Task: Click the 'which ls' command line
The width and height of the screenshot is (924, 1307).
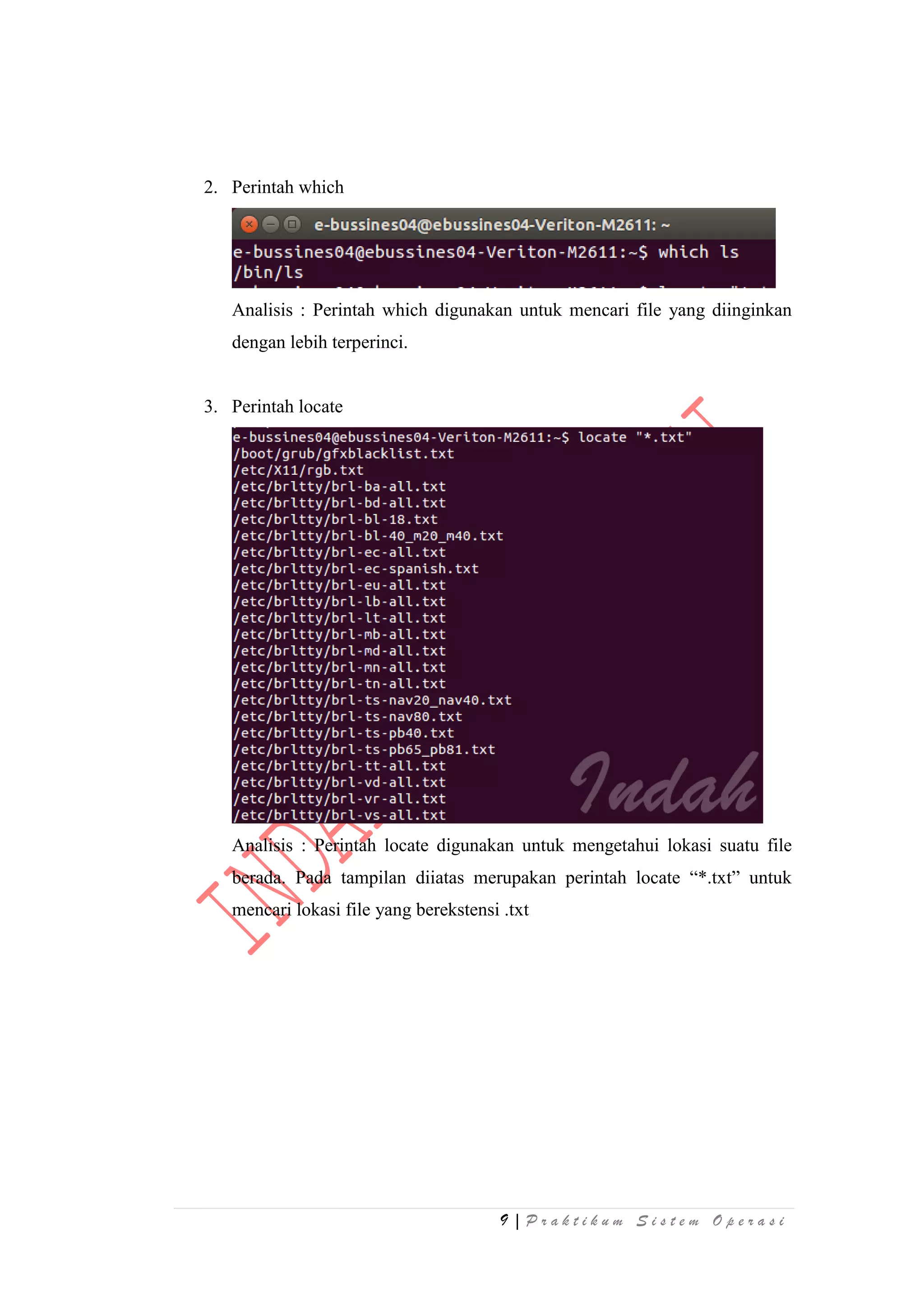Action: [486, 252]
